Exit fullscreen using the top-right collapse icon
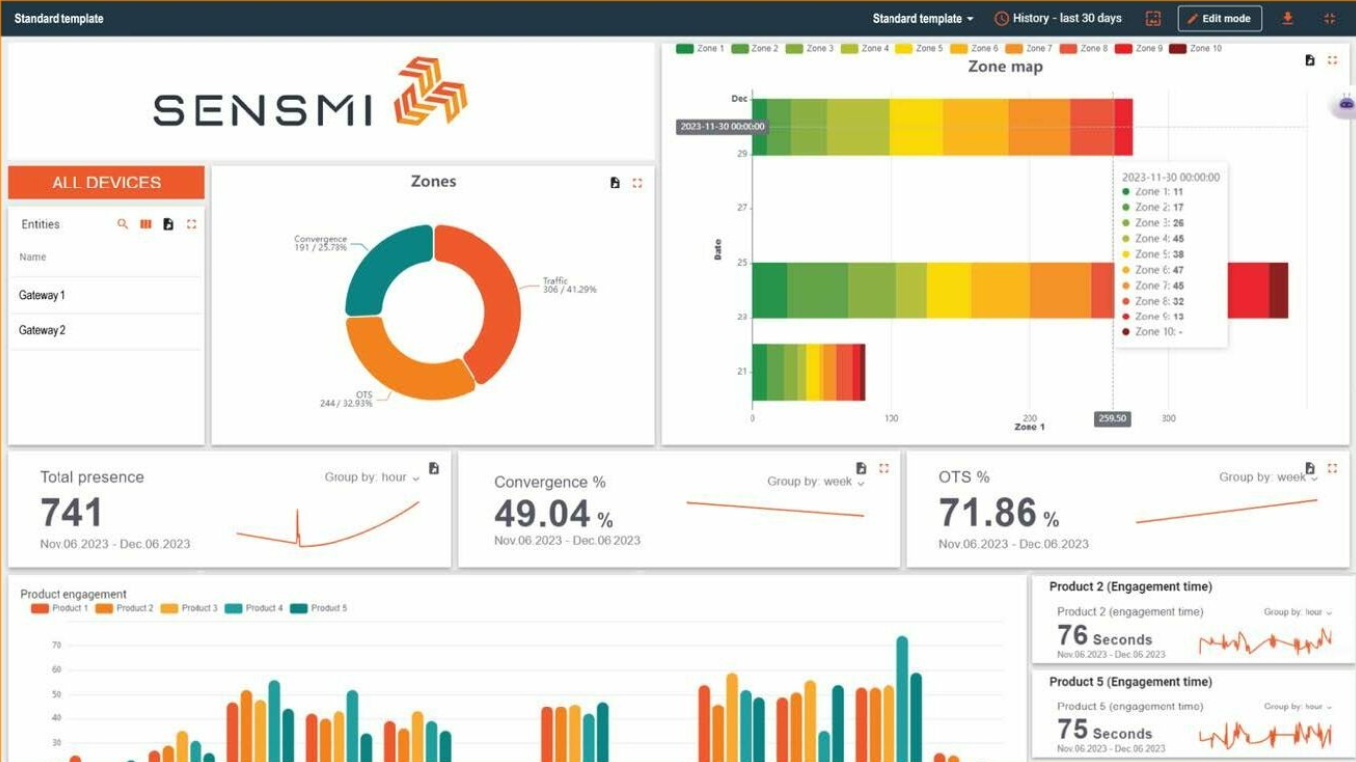Viewport: 1356px width, 762px height. point(1329,19)
